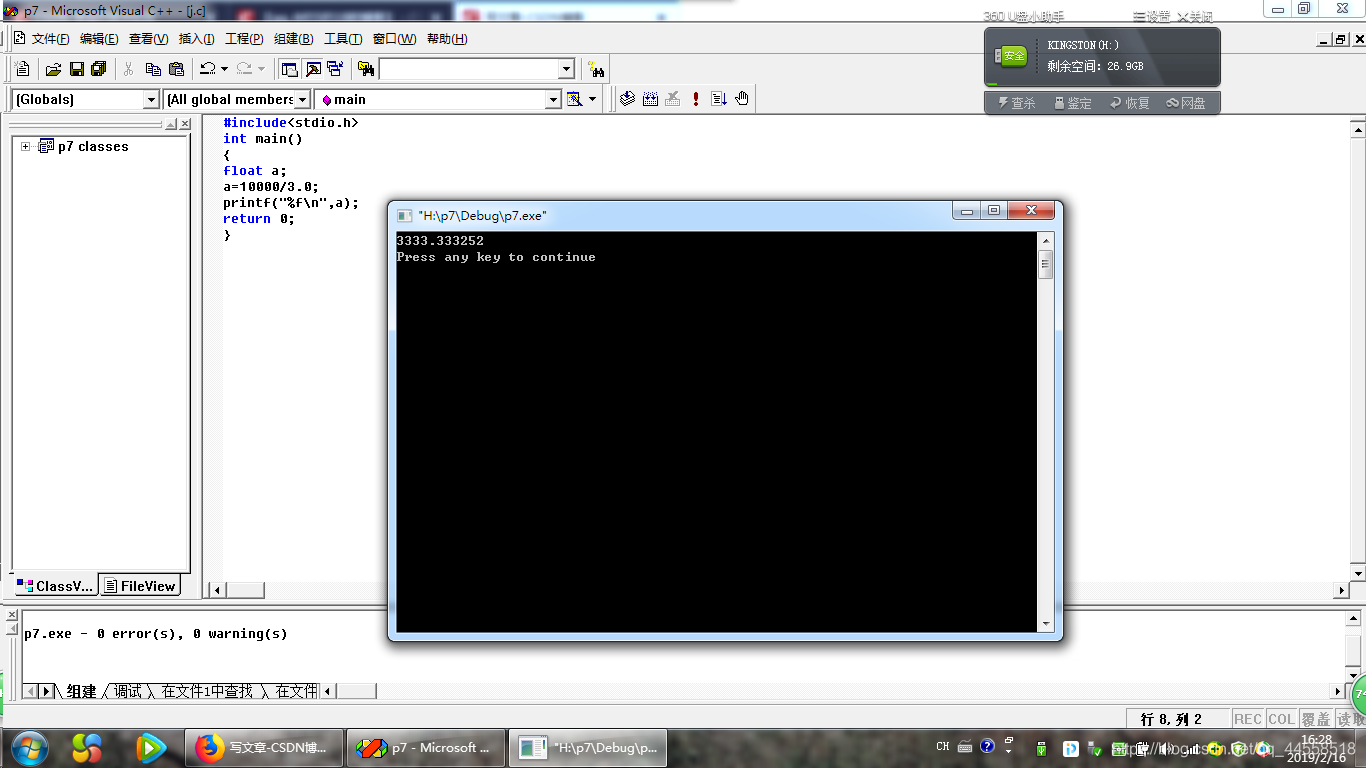Click 鉴定 in the 360 U盘 panel
Viewport: 1366px width, 768px height.
(1073, 103)
